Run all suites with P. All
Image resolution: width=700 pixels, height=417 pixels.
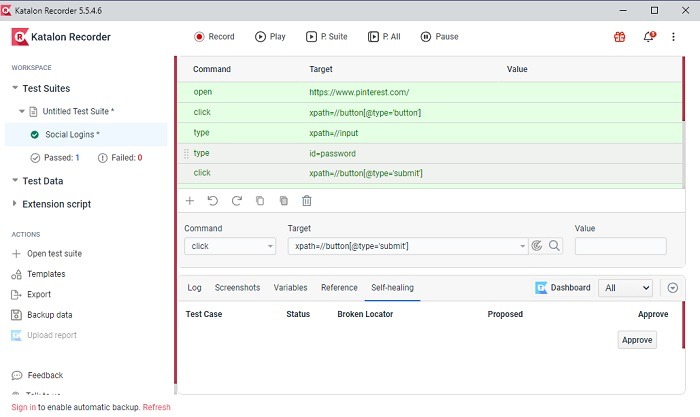tap(384, 37)
